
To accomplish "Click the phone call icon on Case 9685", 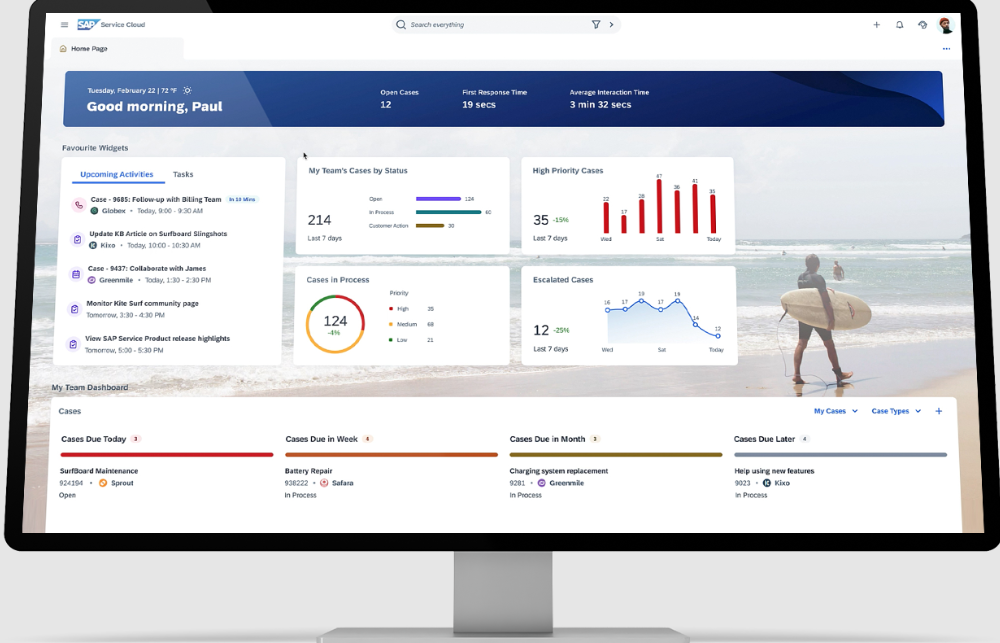I will point(78,206).
